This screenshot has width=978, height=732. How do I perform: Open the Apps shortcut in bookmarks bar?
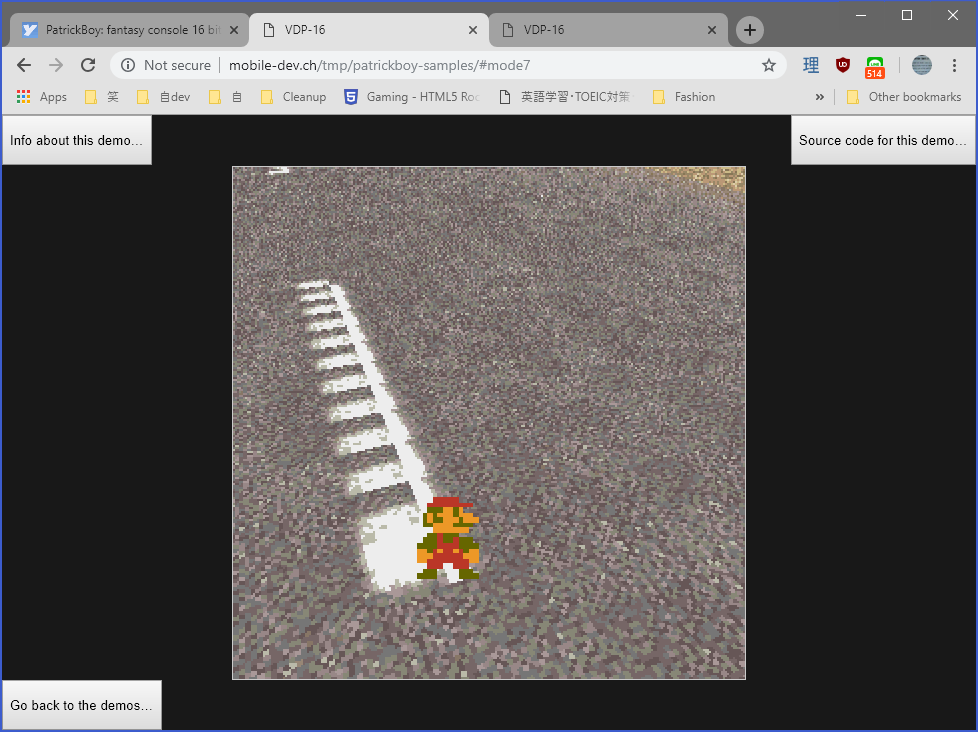point(42,97)
